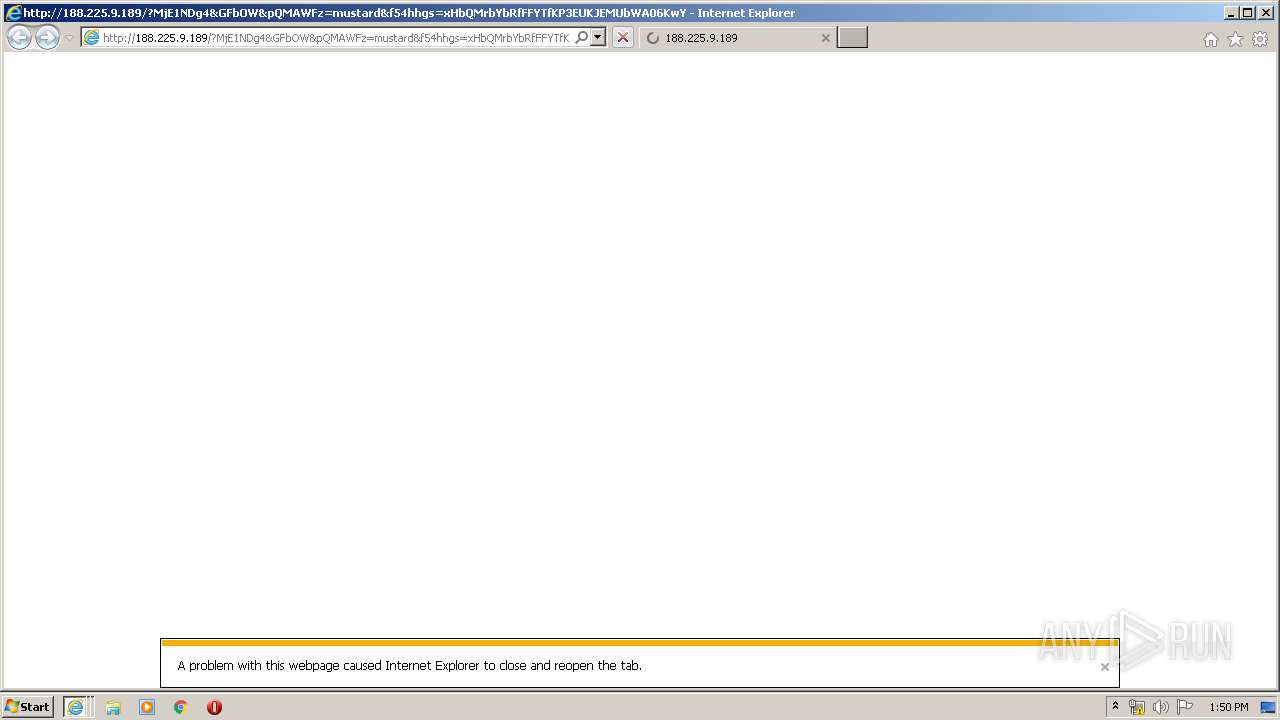Open the Home page icon
This screenshot has height=720, width=1280.
click(x=1211, y=39)
